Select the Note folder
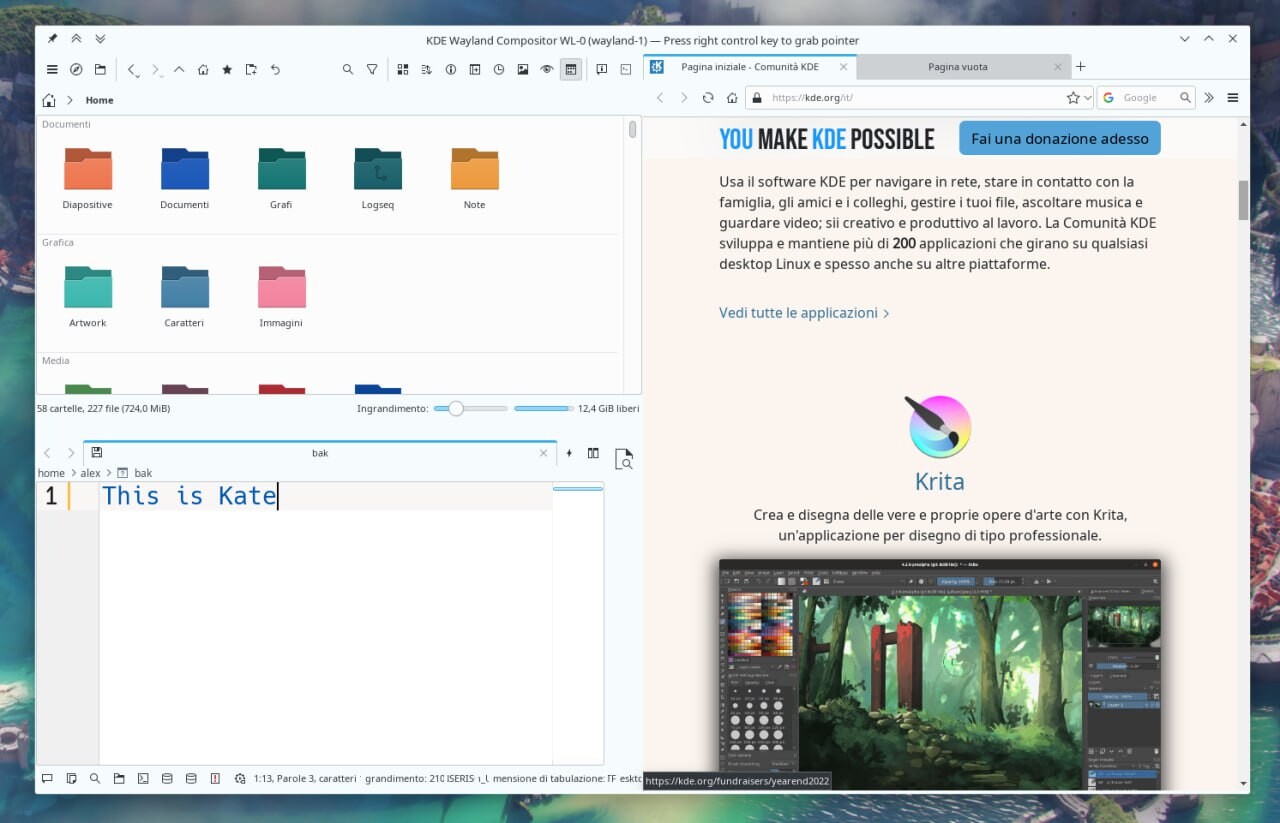The image size is (1280, 823). [475, 179]
